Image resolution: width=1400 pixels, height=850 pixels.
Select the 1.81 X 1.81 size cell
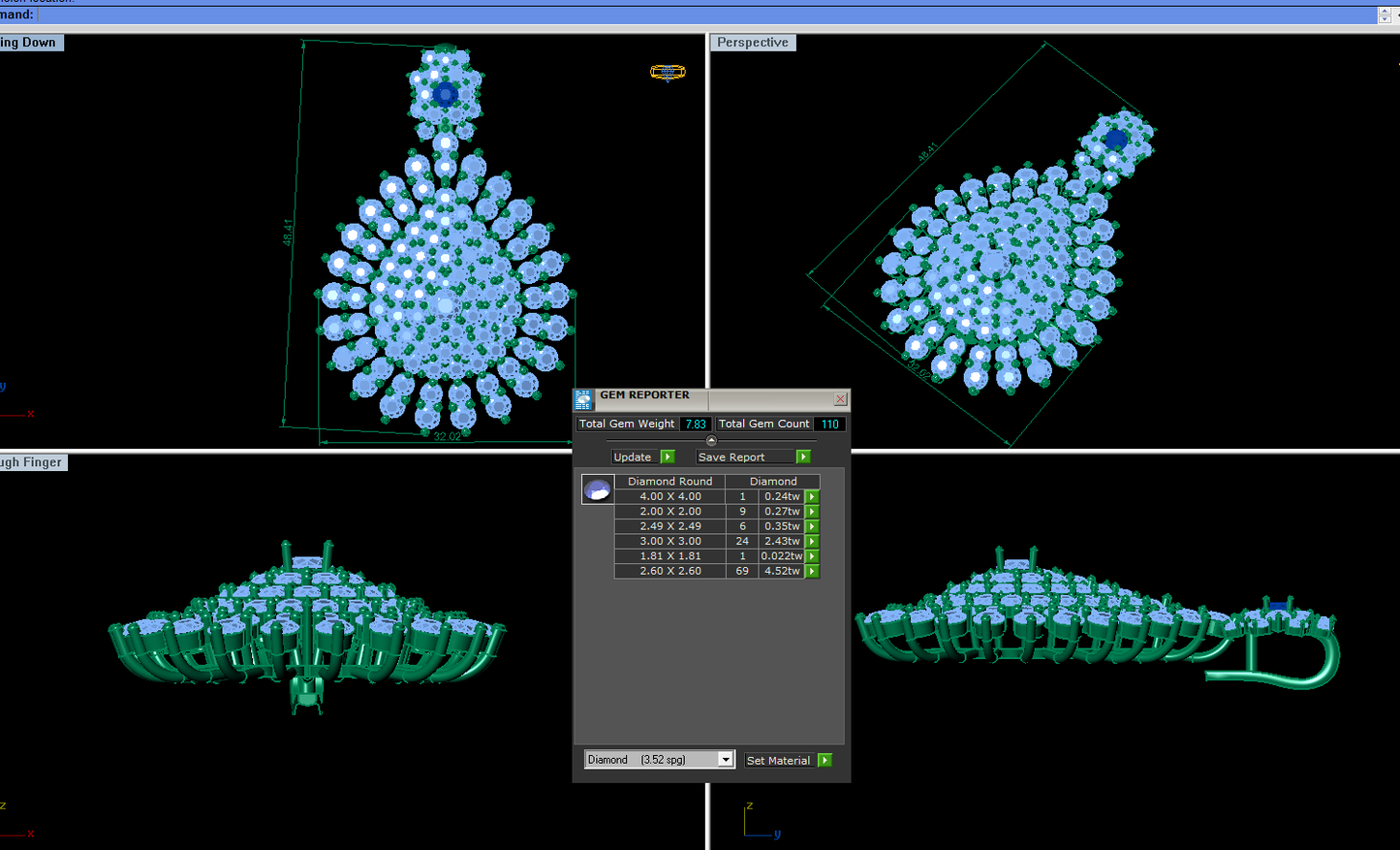click(x=669, y=556)
